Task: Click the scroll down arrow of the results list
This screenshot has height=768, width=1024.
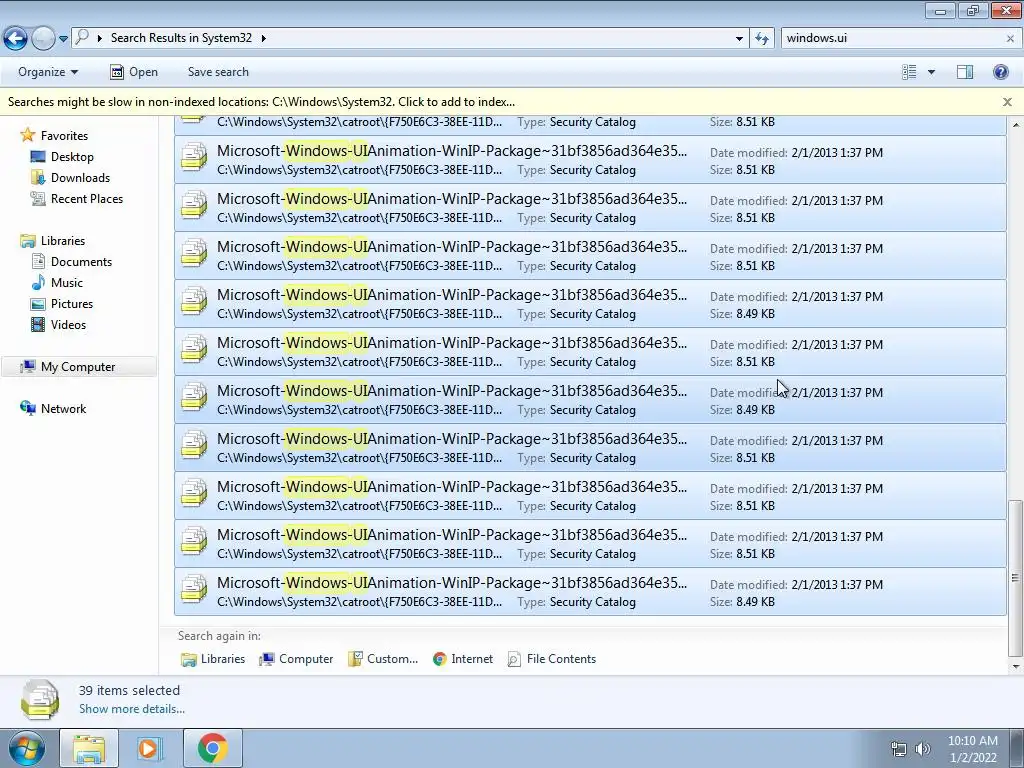Action: [1015, 667]
